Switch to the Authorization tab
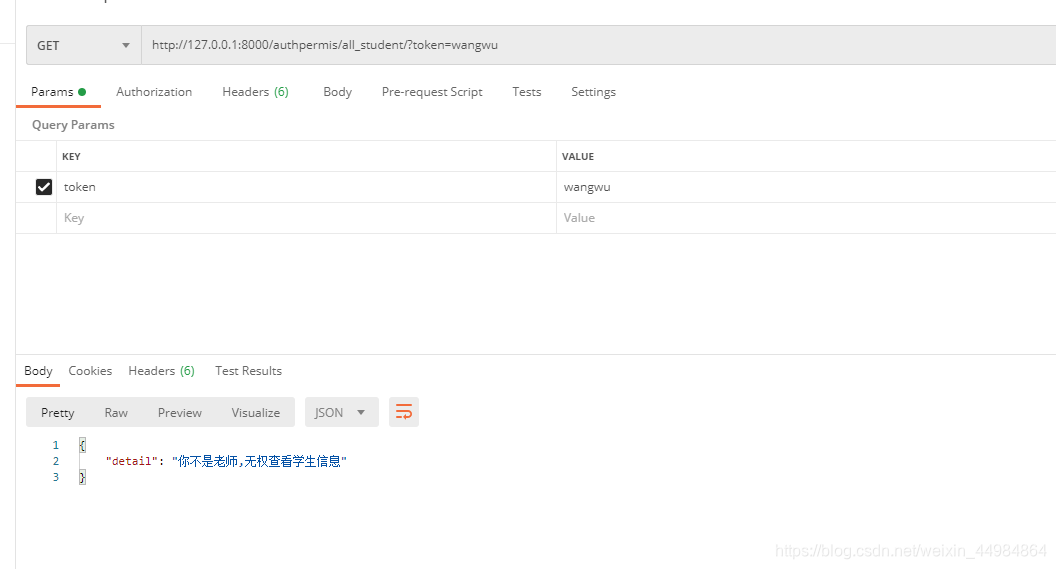Viewport: 1056px width, 569px height. point(154,92)
